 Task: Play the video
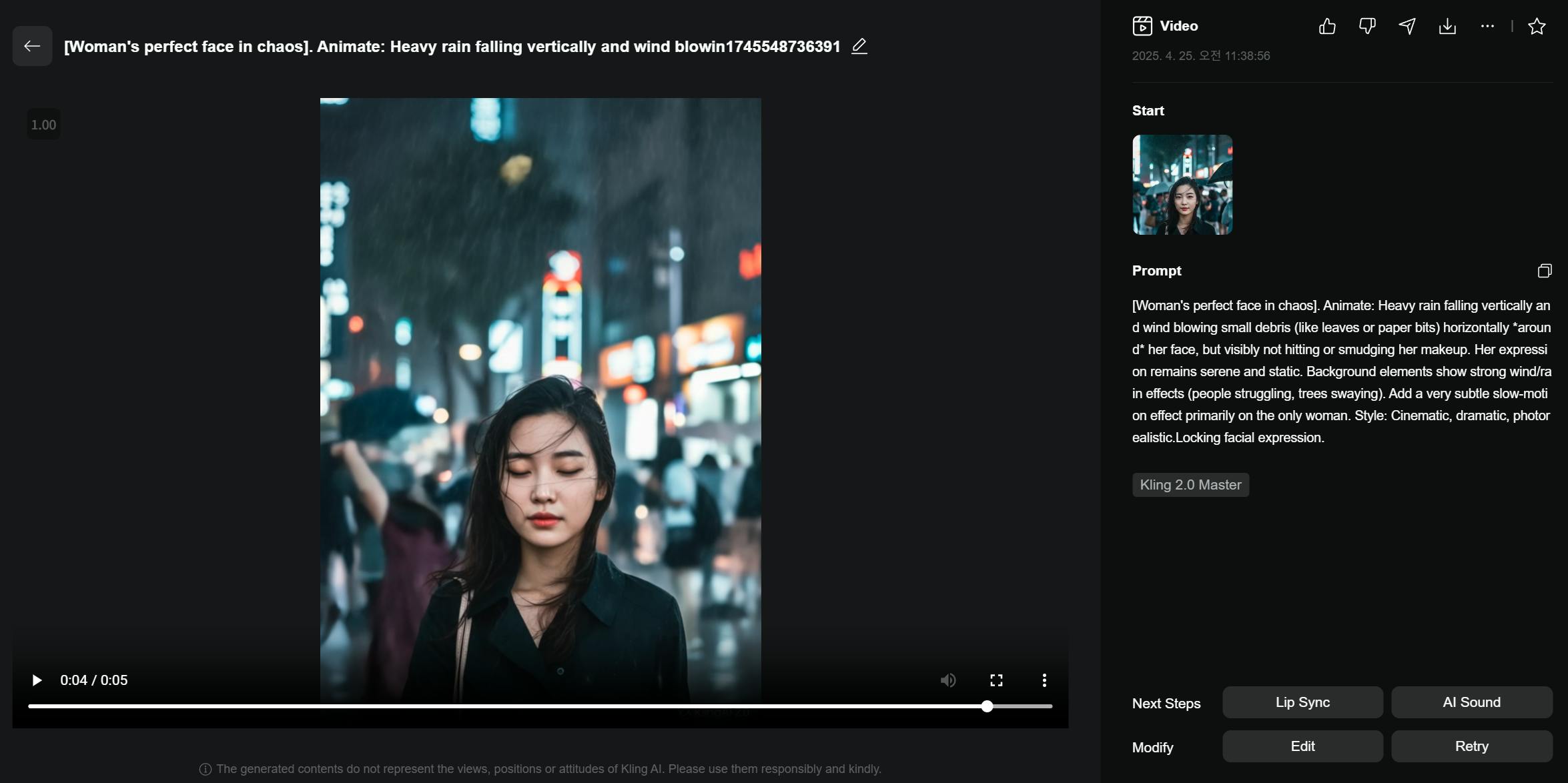click(37, 680)
